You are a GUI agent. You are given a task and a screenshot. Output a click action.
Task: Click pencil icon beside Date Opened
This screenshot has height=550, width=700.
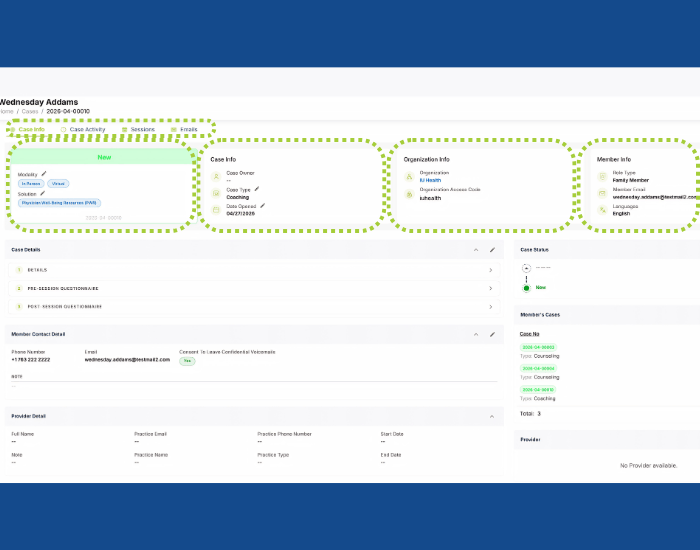pyautogui.click(x=262, y=206)
